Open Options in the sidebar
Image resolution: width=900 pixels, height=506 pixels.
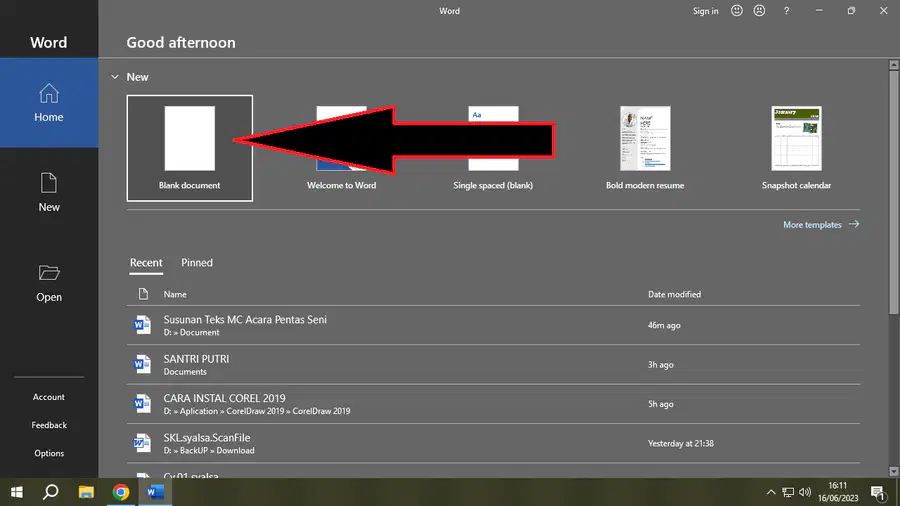[x=49, y=453]
